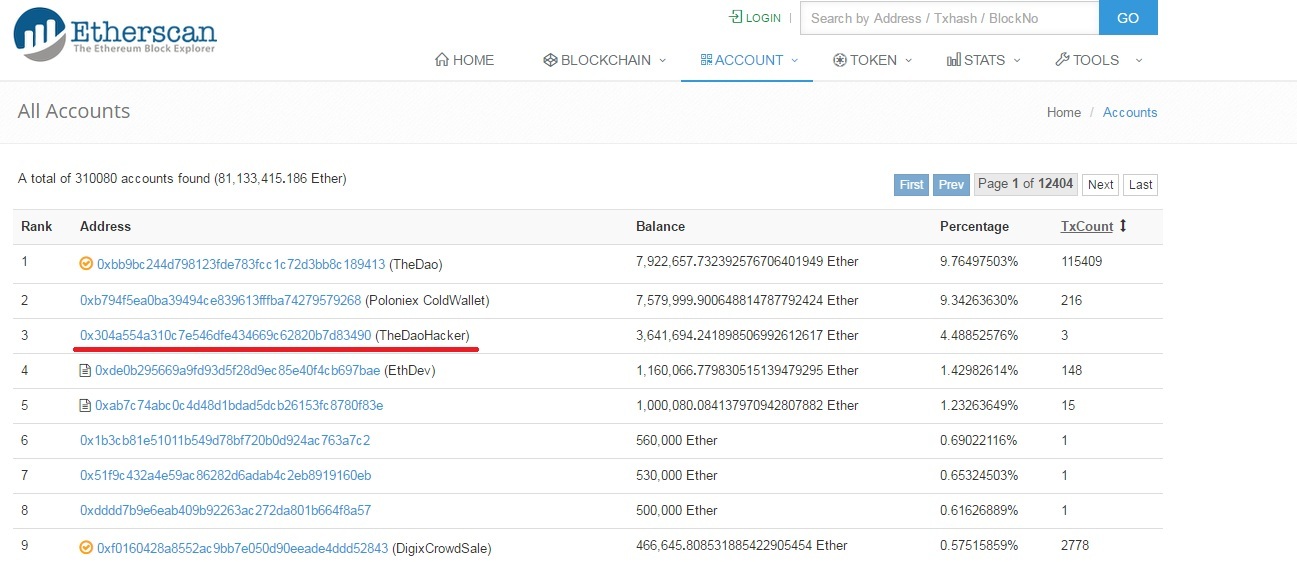Focus the Search by Address field
This screenshot has height=562, width=1297.
(949, 18)
